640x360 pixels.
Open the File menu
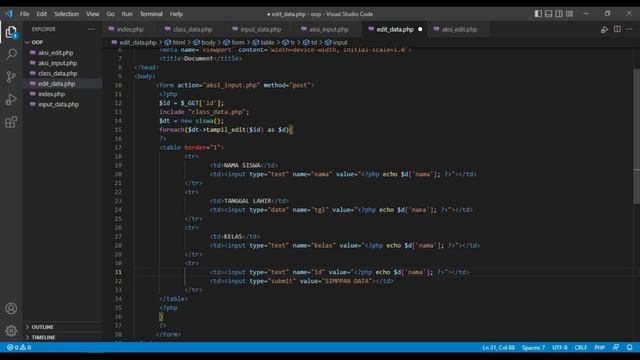coord(24,14)
